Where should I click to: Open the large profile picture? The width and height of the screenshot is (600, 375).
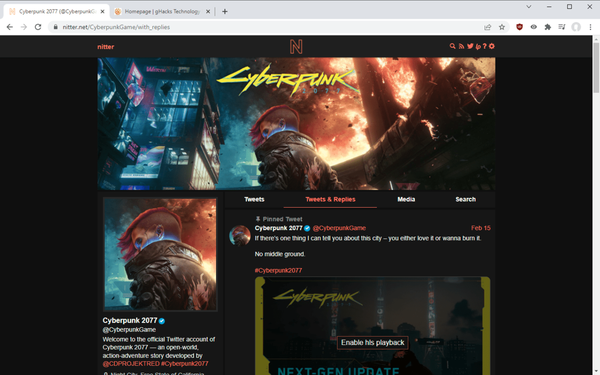160,254
